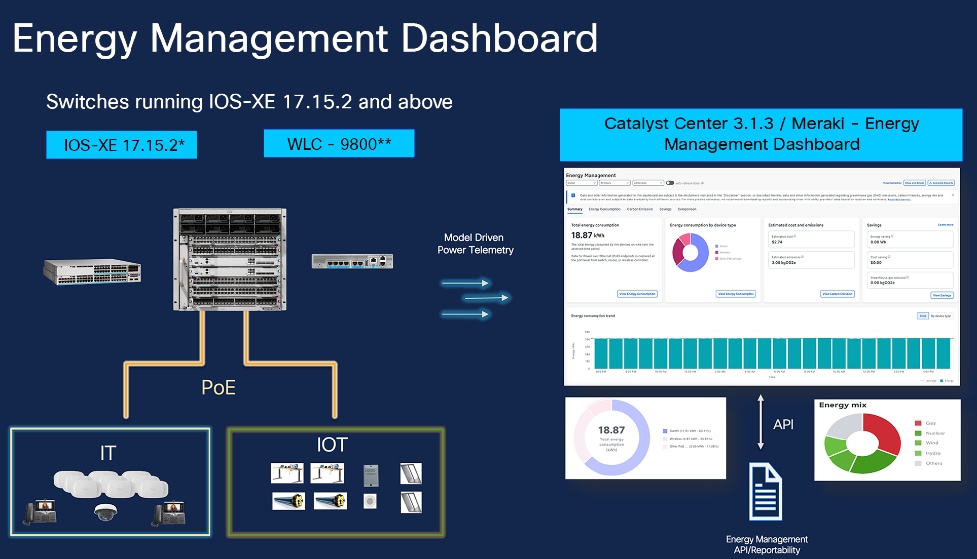Click the Generate Reports button in dashboard header

click(941, 183)
